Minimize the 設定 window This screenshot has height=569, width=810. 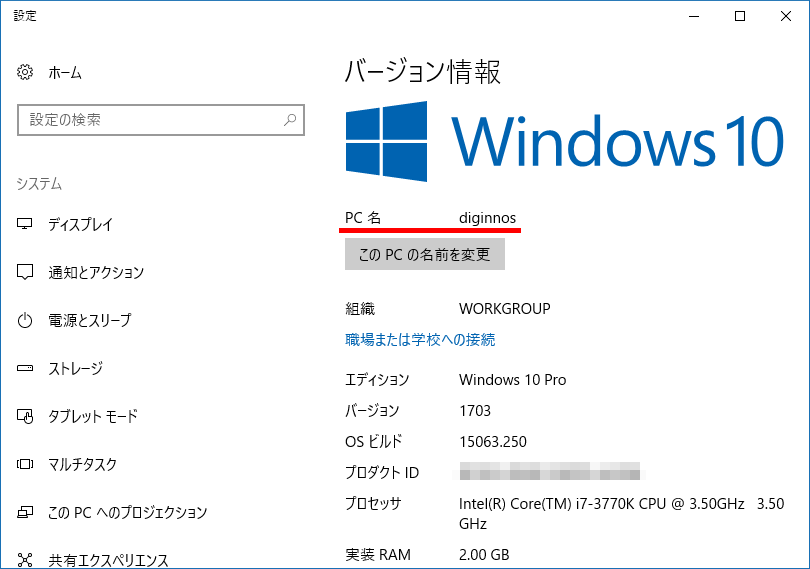coord(694,17)
